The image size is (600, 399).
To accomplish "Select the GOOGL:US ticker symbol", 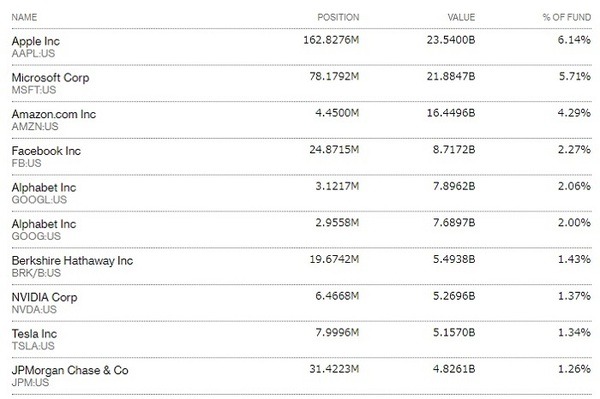I will [x=39, y=200].
